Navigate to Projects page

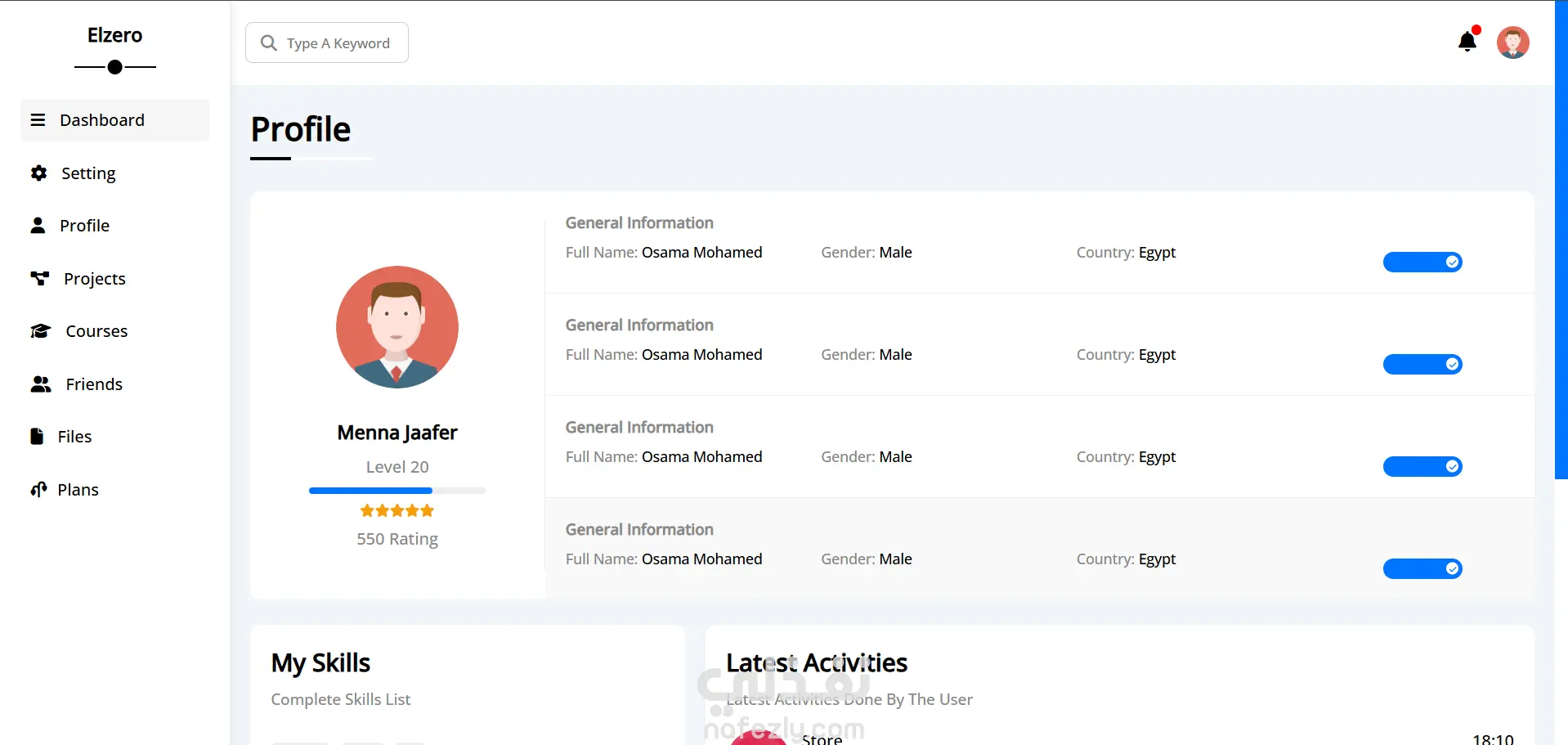click(114, 278)
